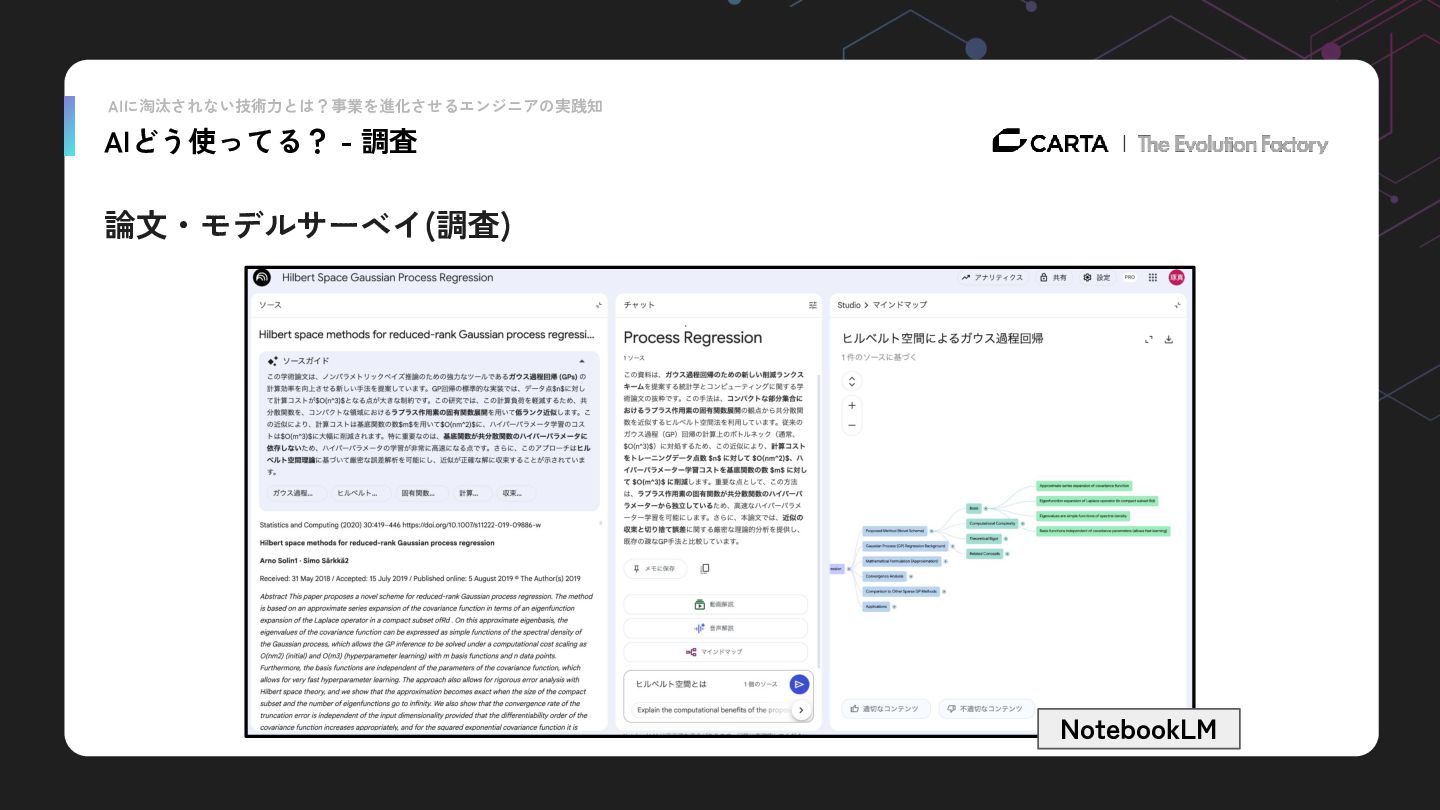
Task: Generate 動画解説 video overview
Action: [715, 605]
